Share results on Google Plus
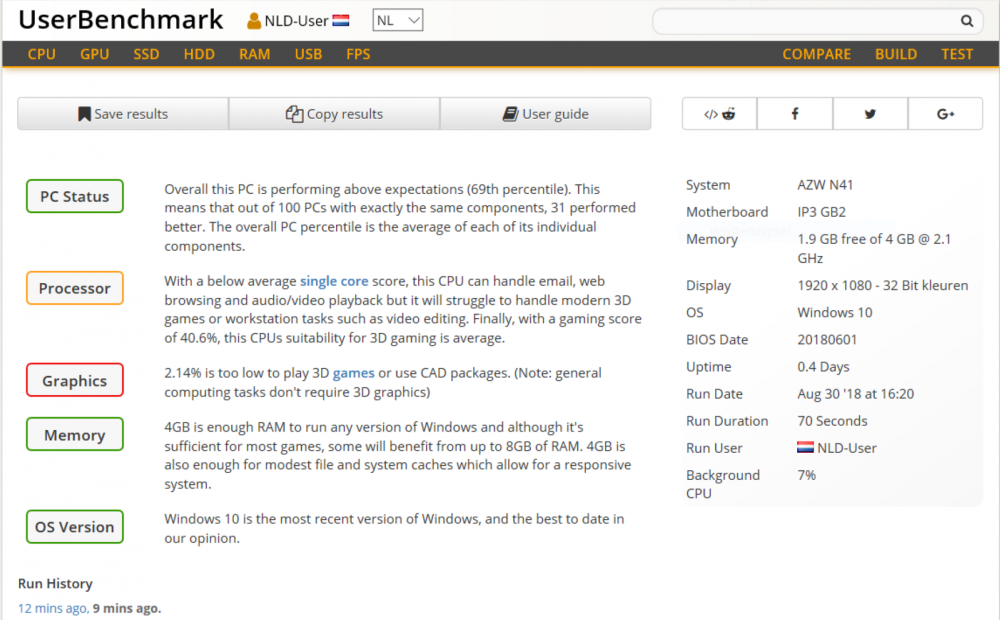This screenshot has height=620, width=1000. [x=945, y=114]
